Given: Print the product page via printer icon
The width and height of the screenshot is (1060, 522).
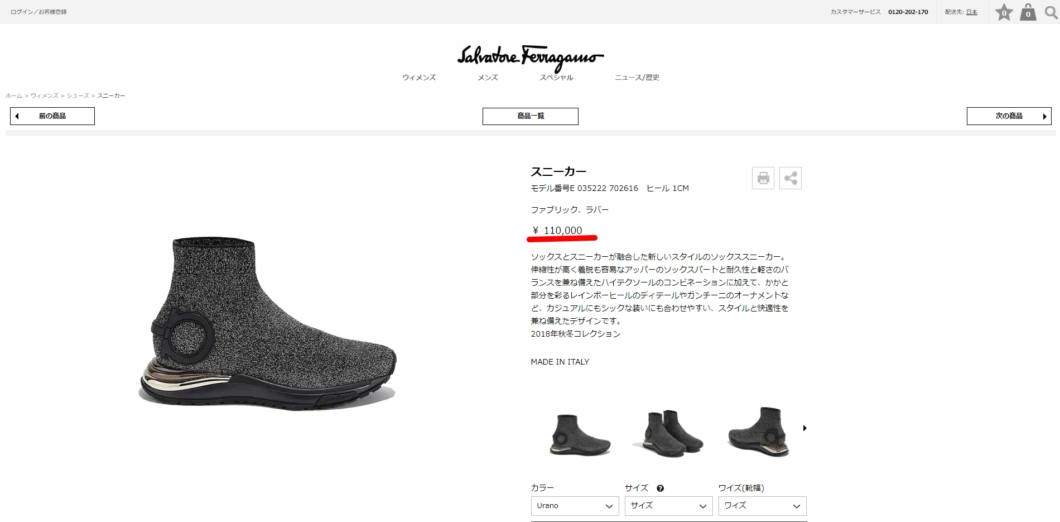Looking at the screenshot, I should 763,179.
